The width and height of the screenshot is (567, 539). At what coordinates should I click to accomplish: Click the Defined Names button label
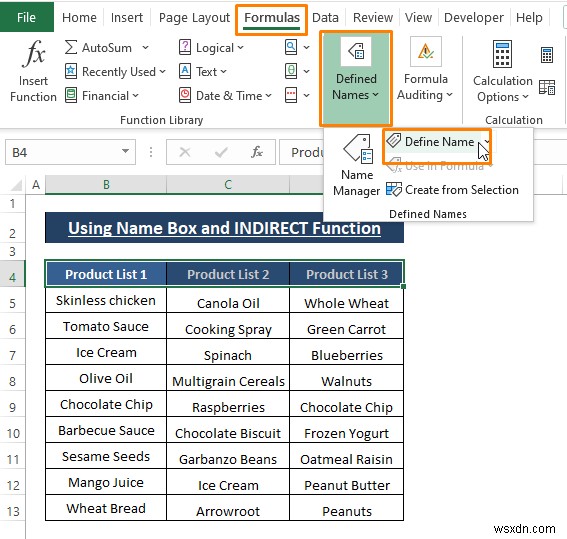(x=356, y=87)
